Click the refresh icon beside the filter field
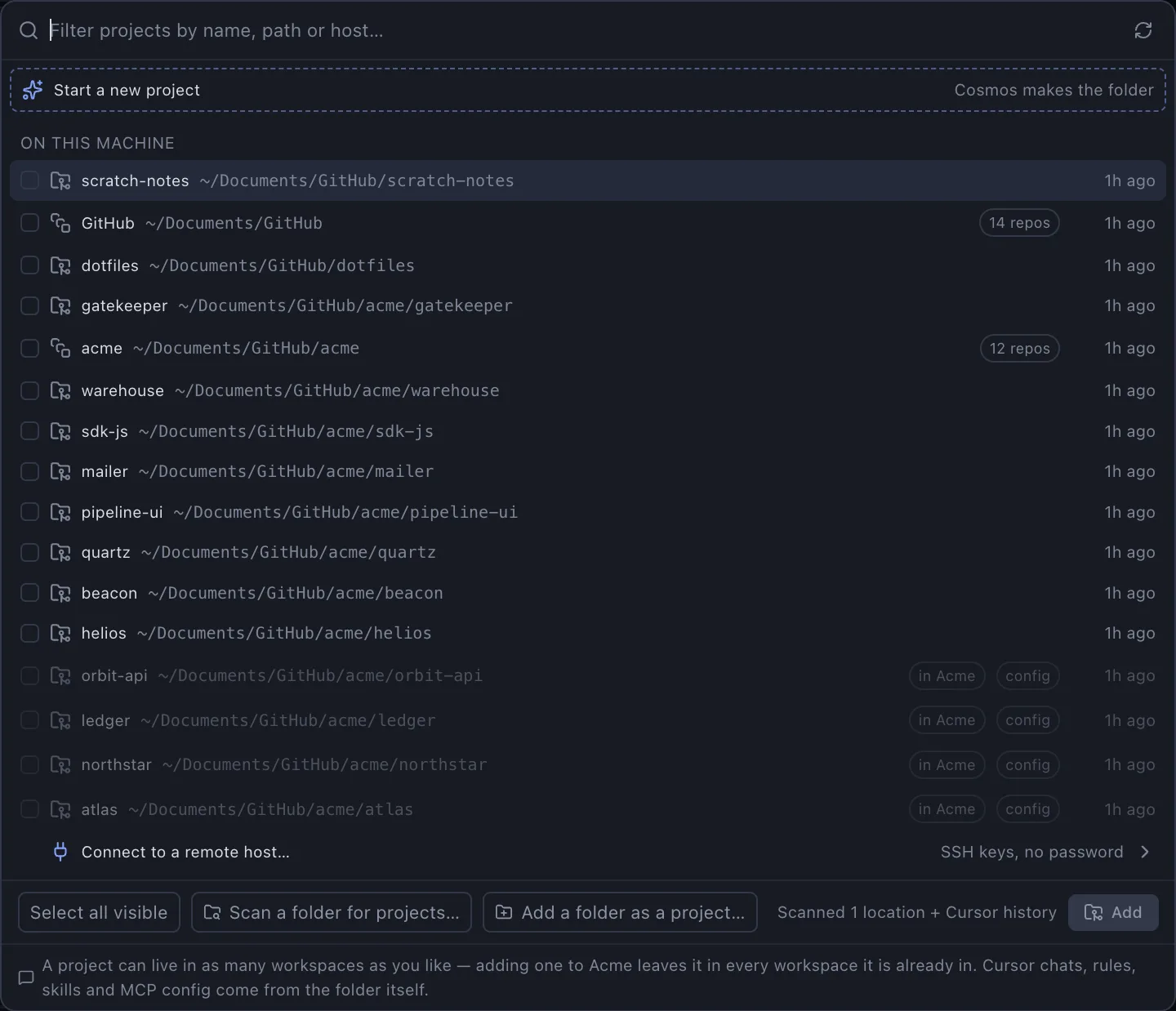The width and height of the screenshot is (1176, 1011). click(1143, 30)
